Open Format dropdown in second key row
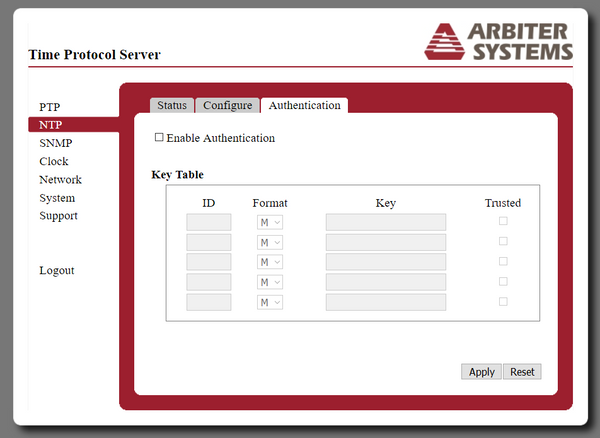Viewport: 600px width, 438px height. point(269,242)
